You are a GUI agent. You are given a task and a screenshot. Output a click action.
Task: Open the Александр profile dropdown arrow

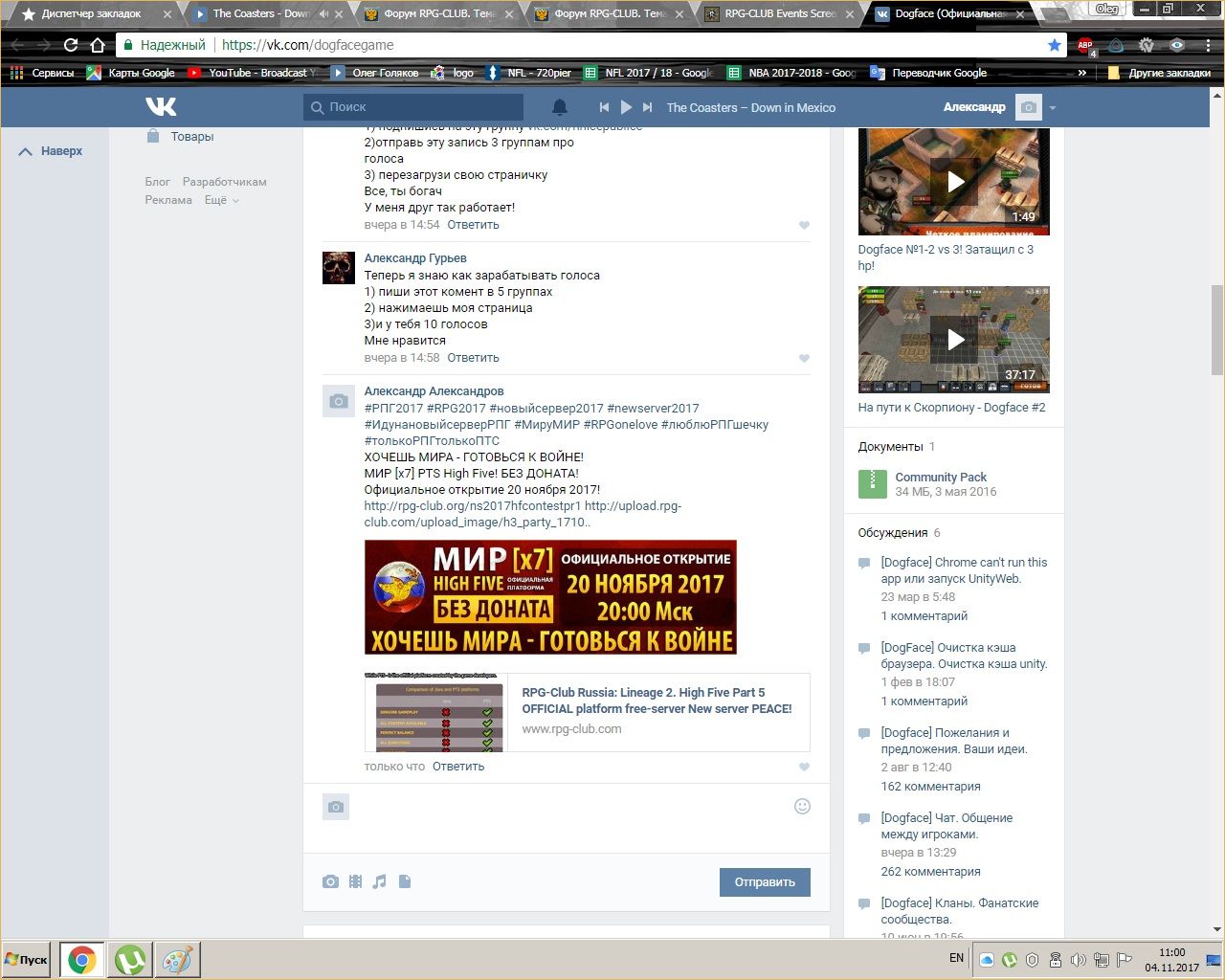(x=1052, y=108)
